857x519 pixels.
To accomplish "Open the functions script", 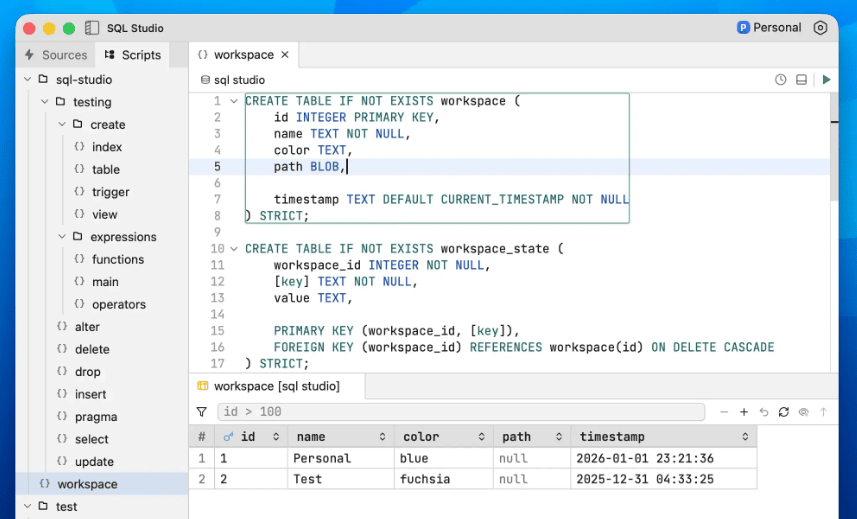I will click(x=118, y=260).
